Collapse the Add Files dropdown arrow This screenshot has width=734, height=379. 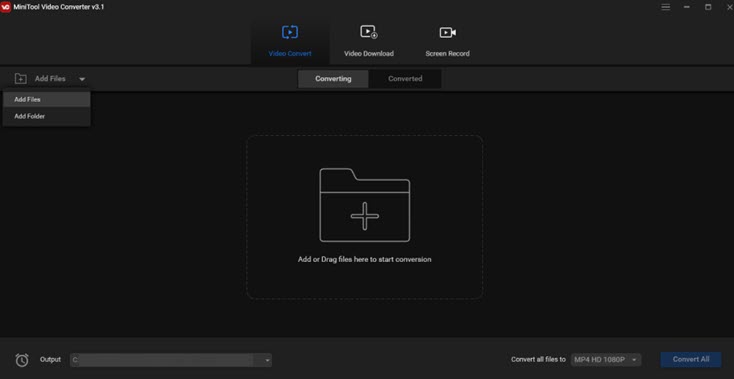coord(82,79)
